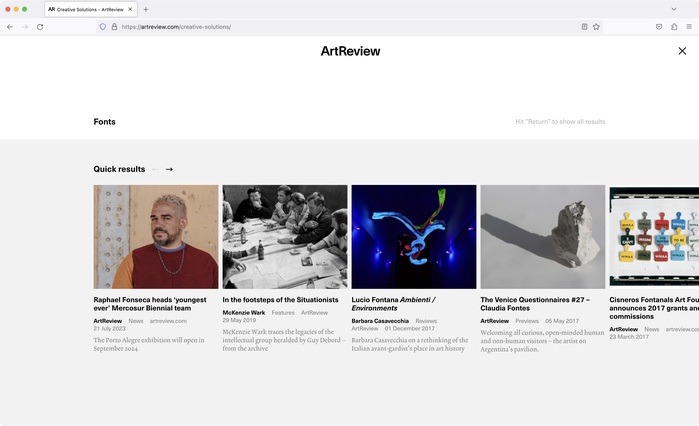Open the Pocket save icon
This screenshot has width=699, height=426.
tap(659, 27)
